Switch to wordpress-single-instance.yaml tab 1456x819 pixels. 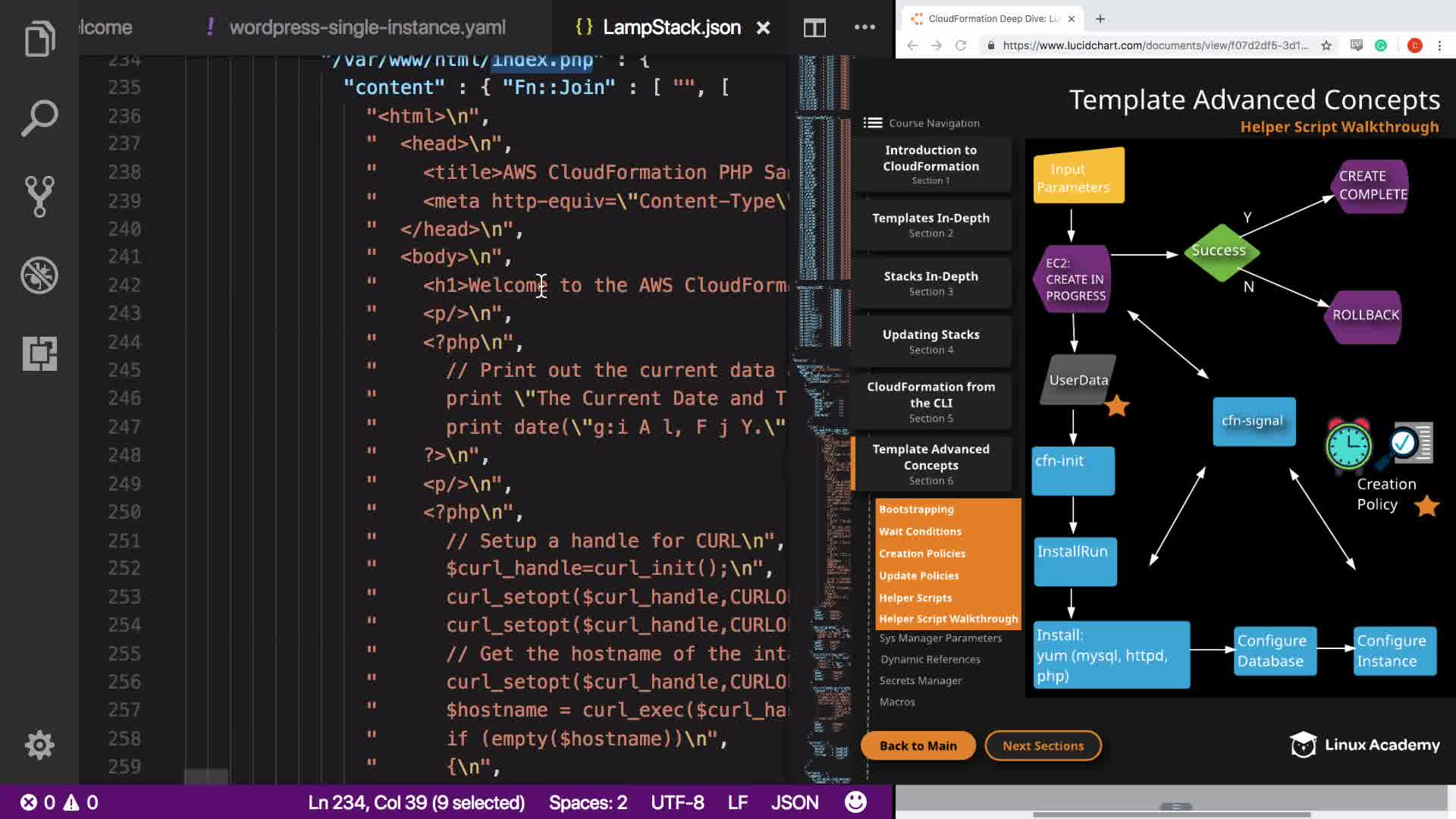tap(367, 27)
